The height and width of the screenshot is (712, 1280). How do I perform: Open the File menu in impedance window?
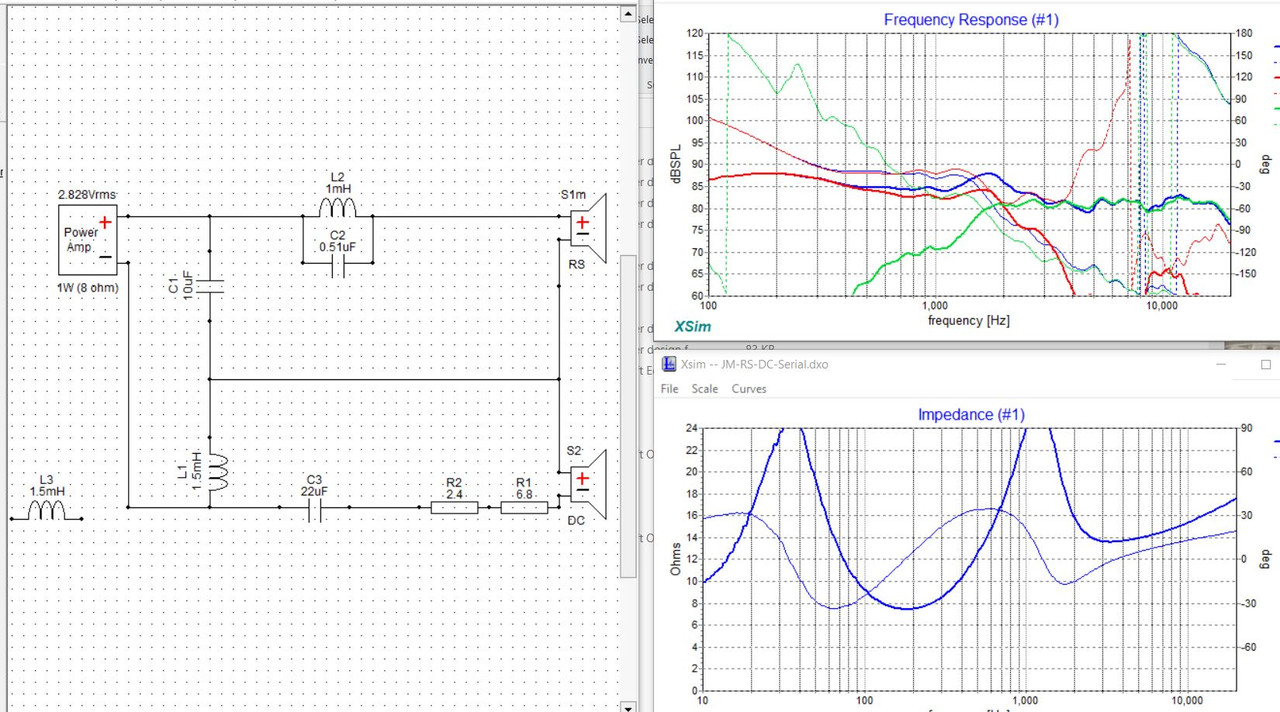[x=669, y=389]
